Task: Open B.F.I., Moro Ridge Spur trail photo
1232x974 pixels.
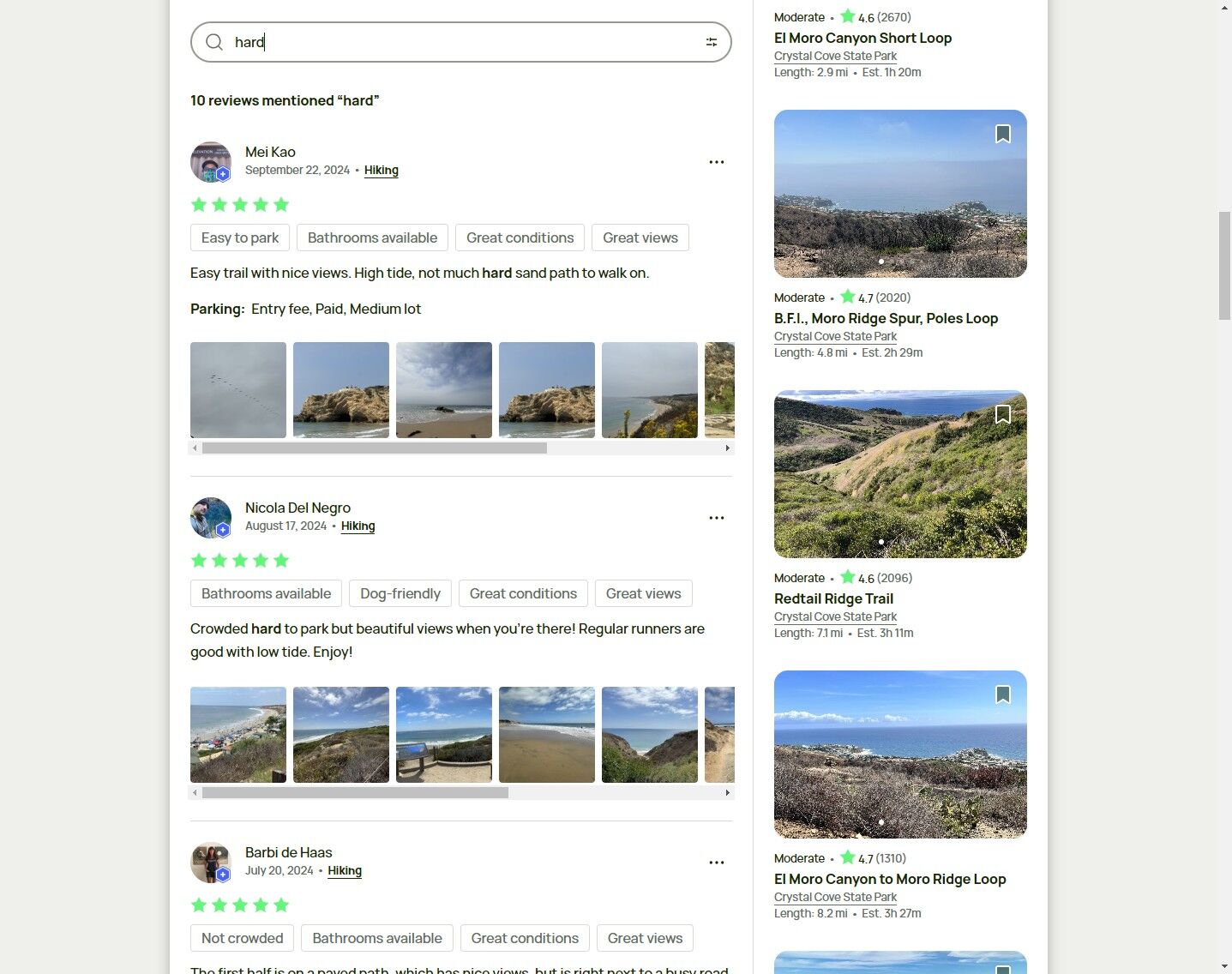Action: coord(900,194)
